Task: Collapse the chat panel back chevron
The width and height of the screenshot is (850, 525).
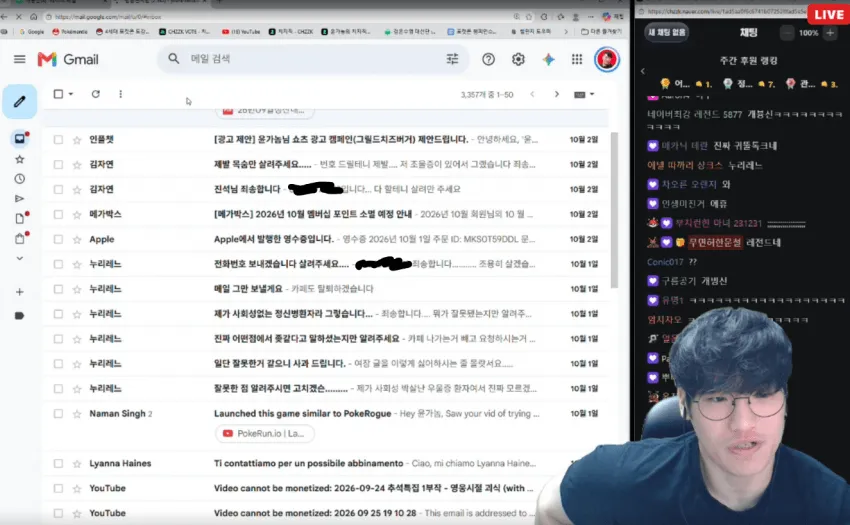Action: pyautogui.click(x=643, y=71)
